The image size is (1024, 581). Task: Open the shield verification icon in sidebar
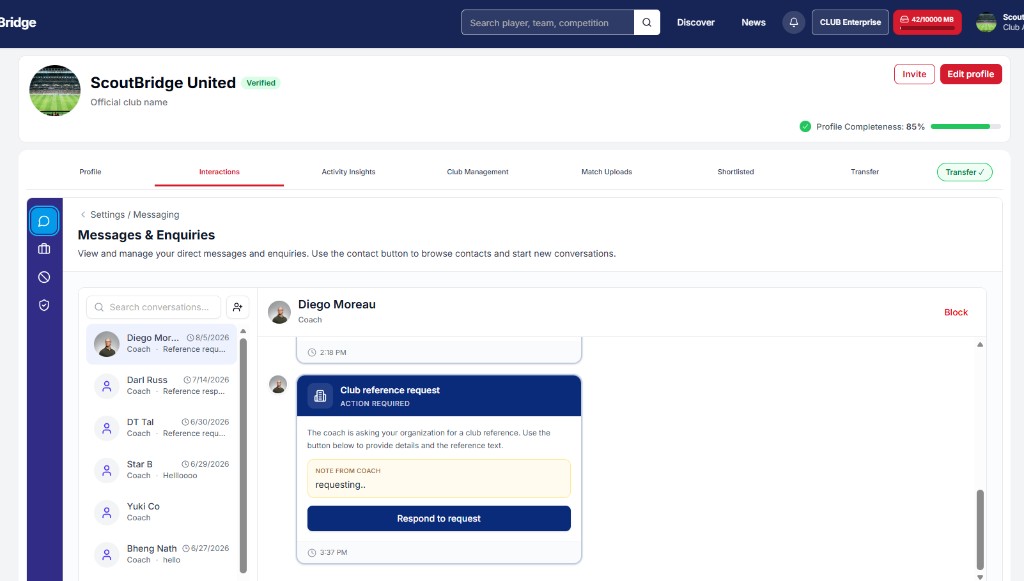tap(44, 305)
